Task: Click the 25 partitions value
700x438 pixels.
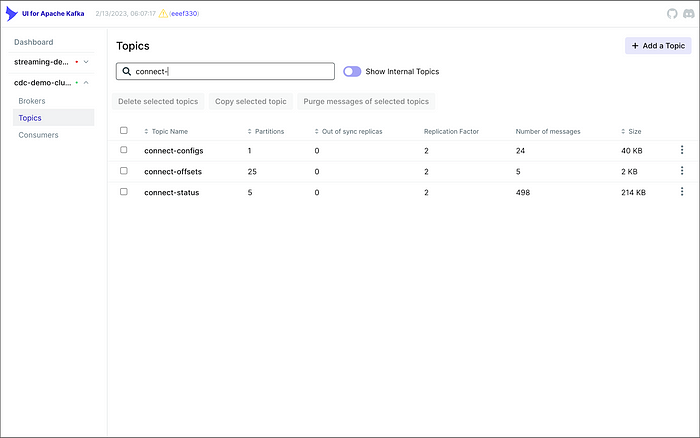Action: pos(252,171)
